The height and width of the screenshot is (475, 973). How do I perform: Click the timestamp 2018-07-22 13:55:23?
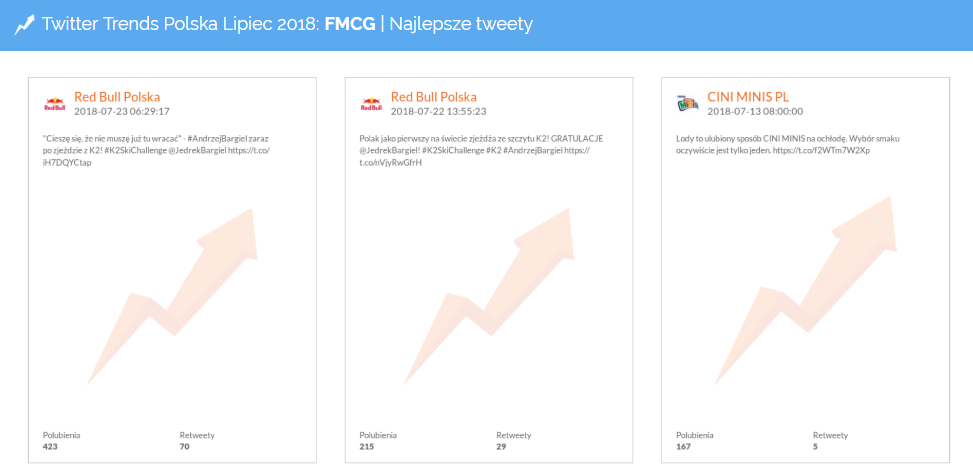coord(438,111)
